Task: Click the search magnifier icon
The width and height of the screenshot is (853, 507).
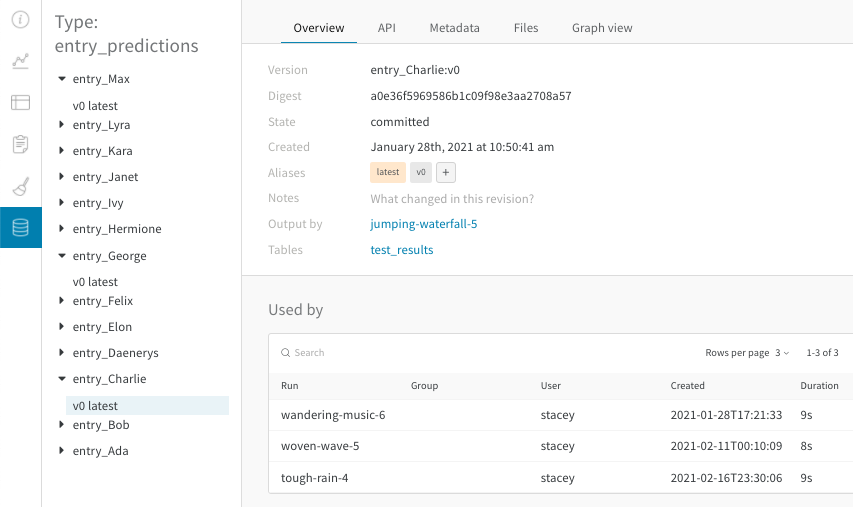Action: [285, 353]
